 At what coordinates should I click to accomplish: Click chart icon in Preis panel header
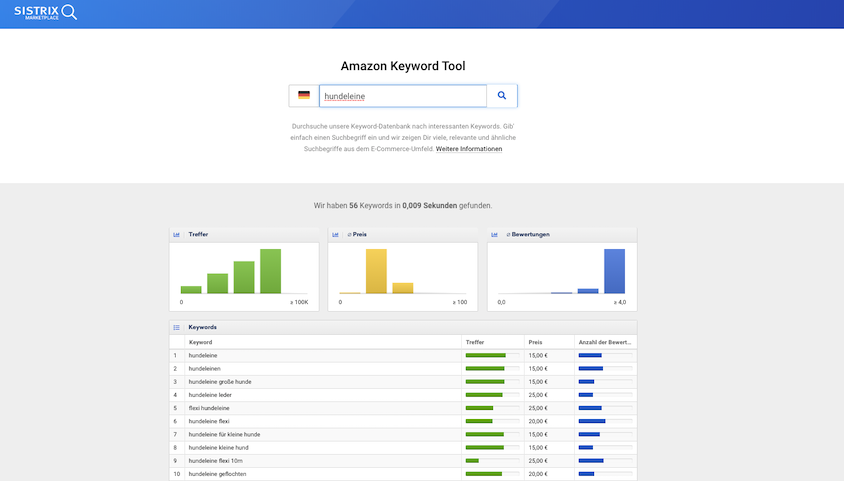point(336,234)
